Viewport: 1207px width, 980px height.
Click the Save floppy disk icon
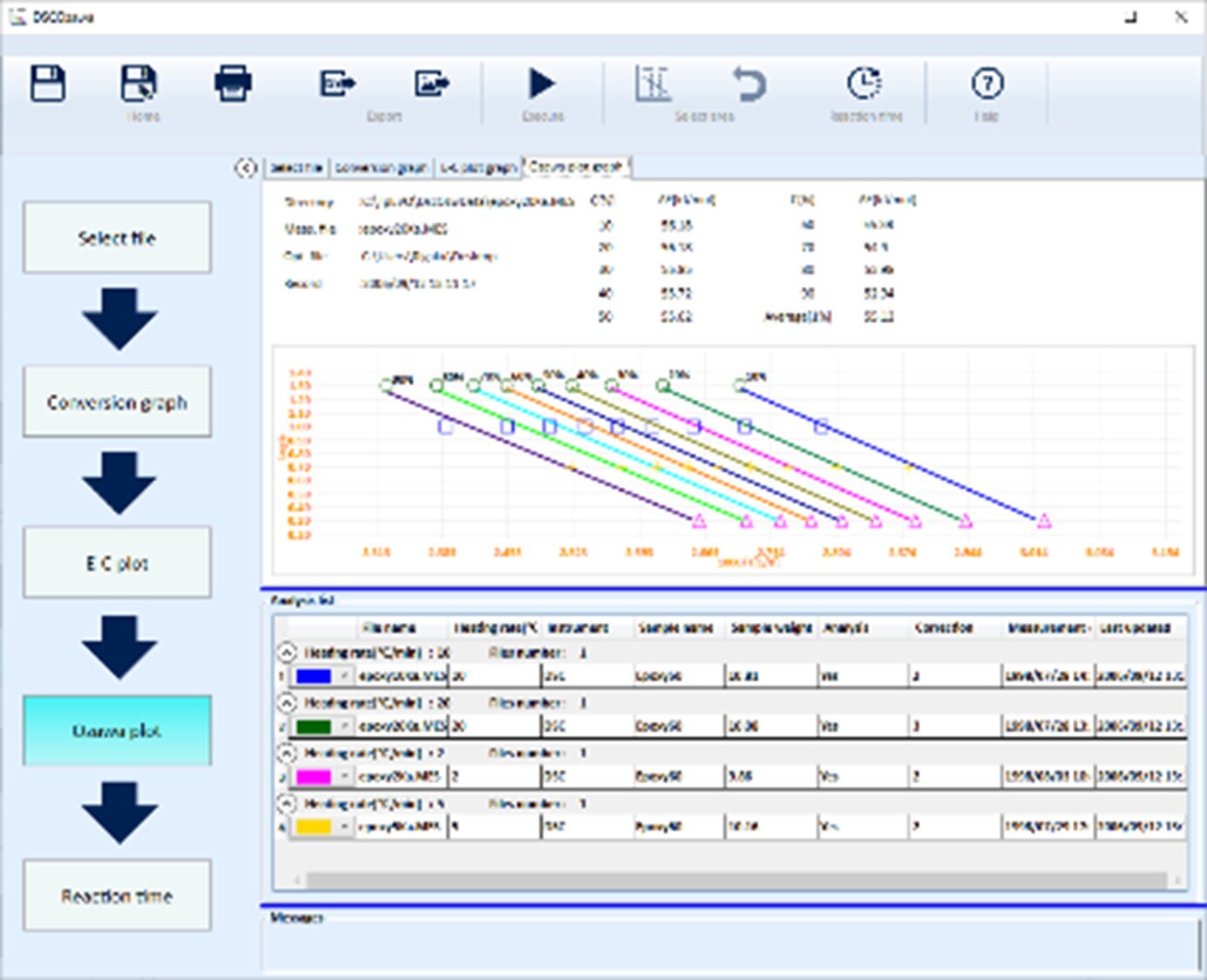(x=48, y=84)
